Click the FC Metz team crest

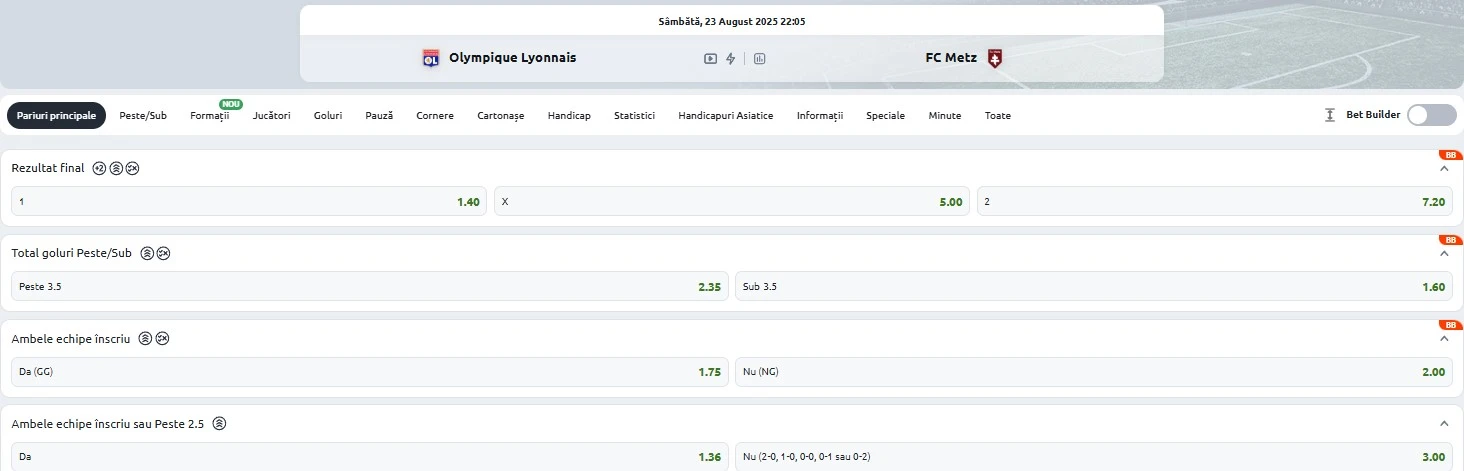click(994, 58)
